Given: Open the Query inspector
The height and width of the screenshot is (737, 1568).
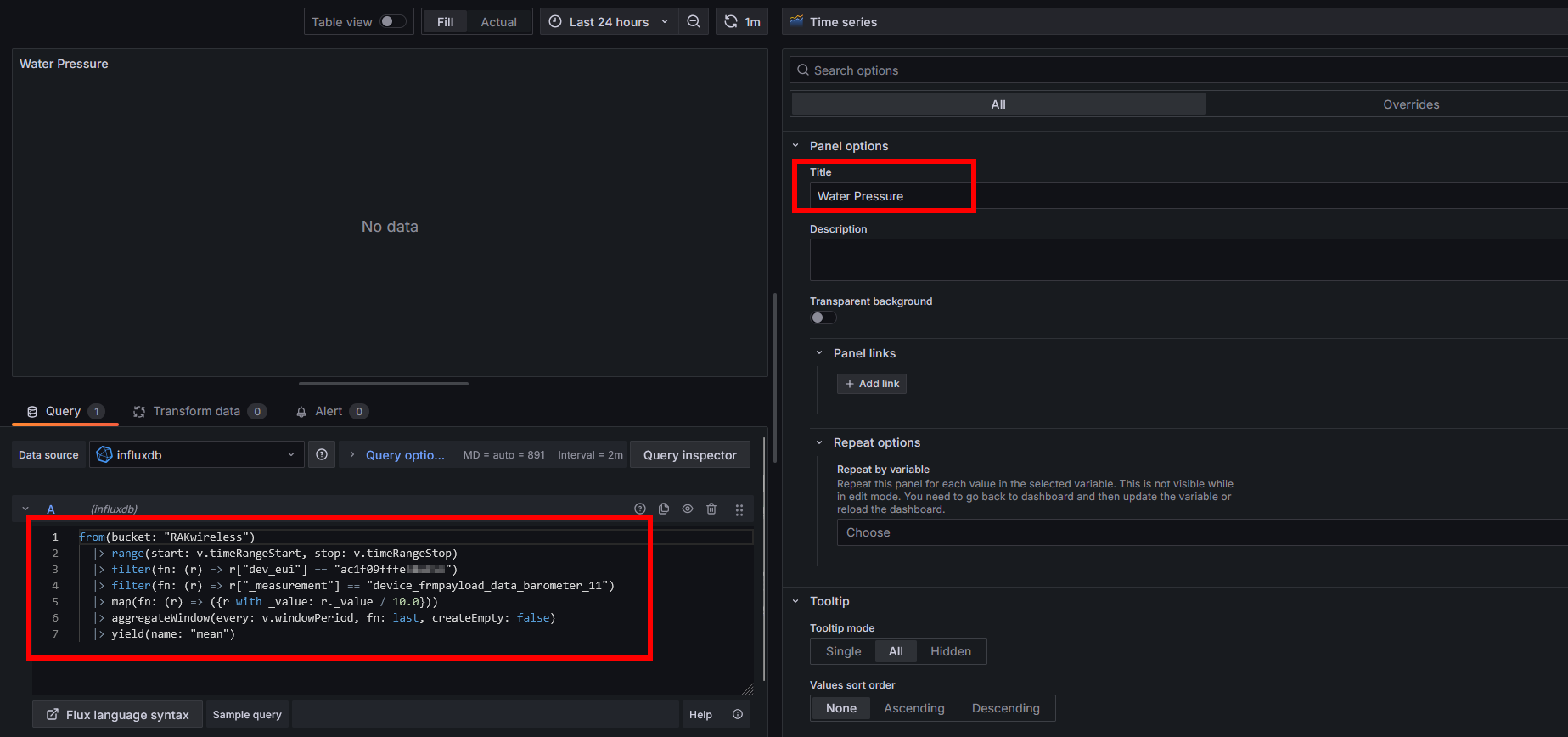Looking at the screenshot, I should click(690, 455).
